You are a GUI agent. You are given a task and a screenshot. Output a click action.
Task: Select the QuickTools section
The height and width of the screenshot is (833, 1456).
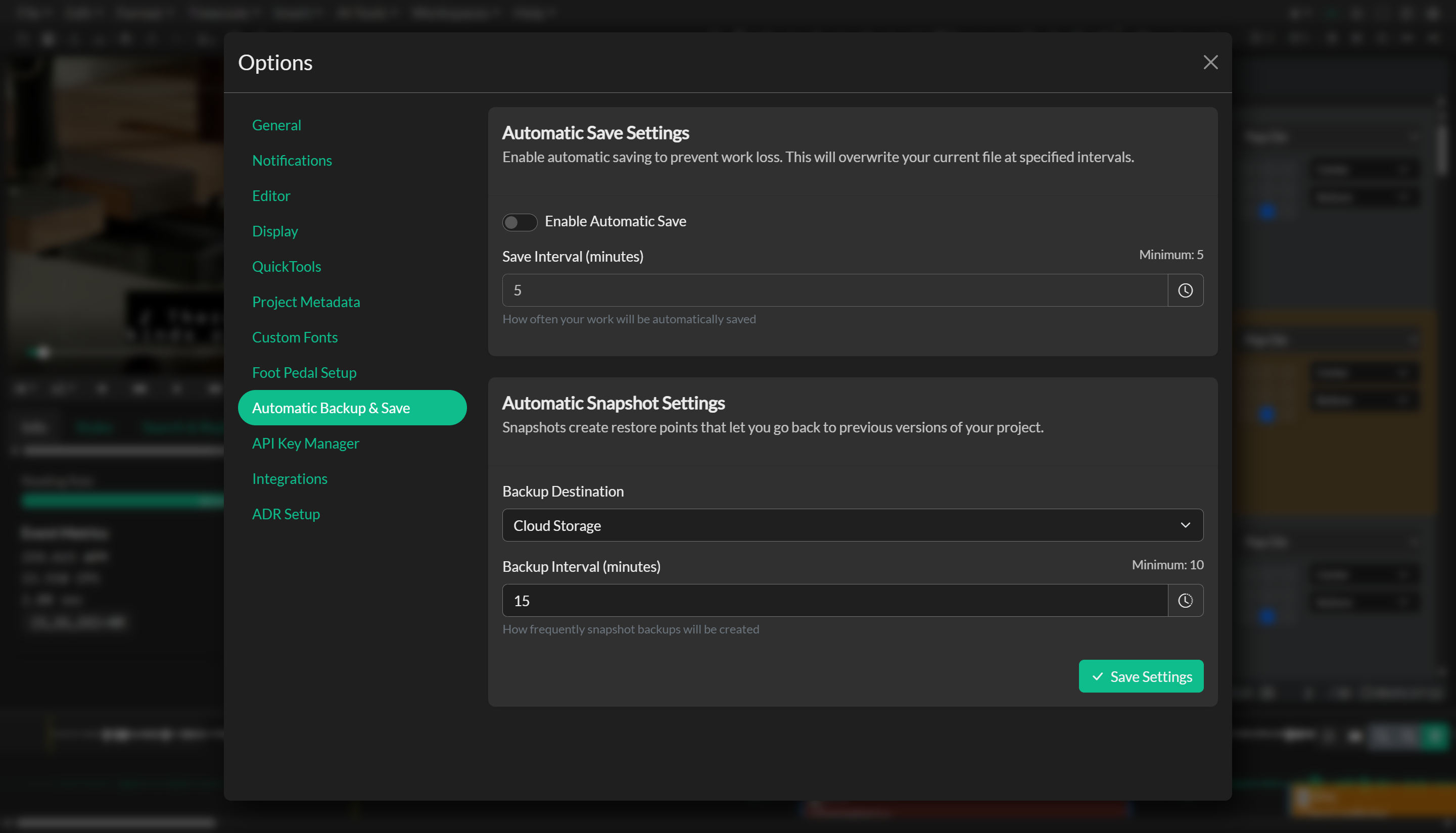pyautogui.click(x=287, y=266)
